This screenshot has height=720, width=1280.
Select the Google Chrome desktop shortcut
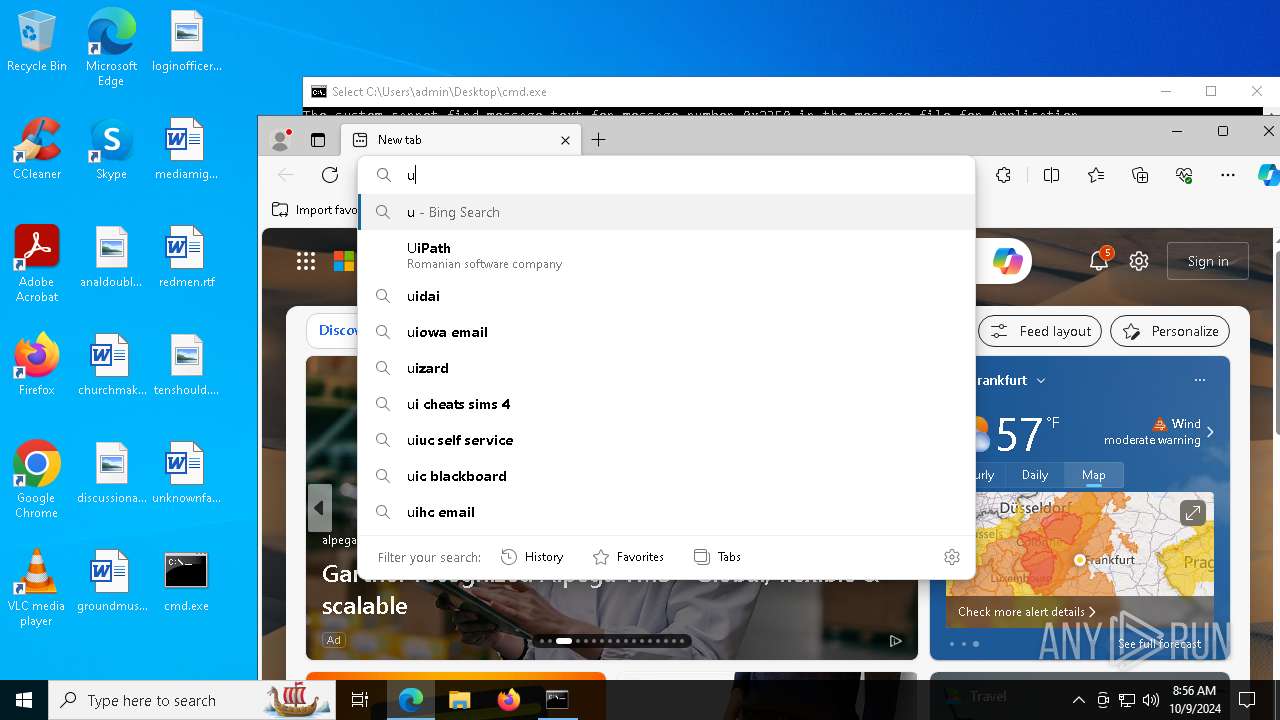37,480
